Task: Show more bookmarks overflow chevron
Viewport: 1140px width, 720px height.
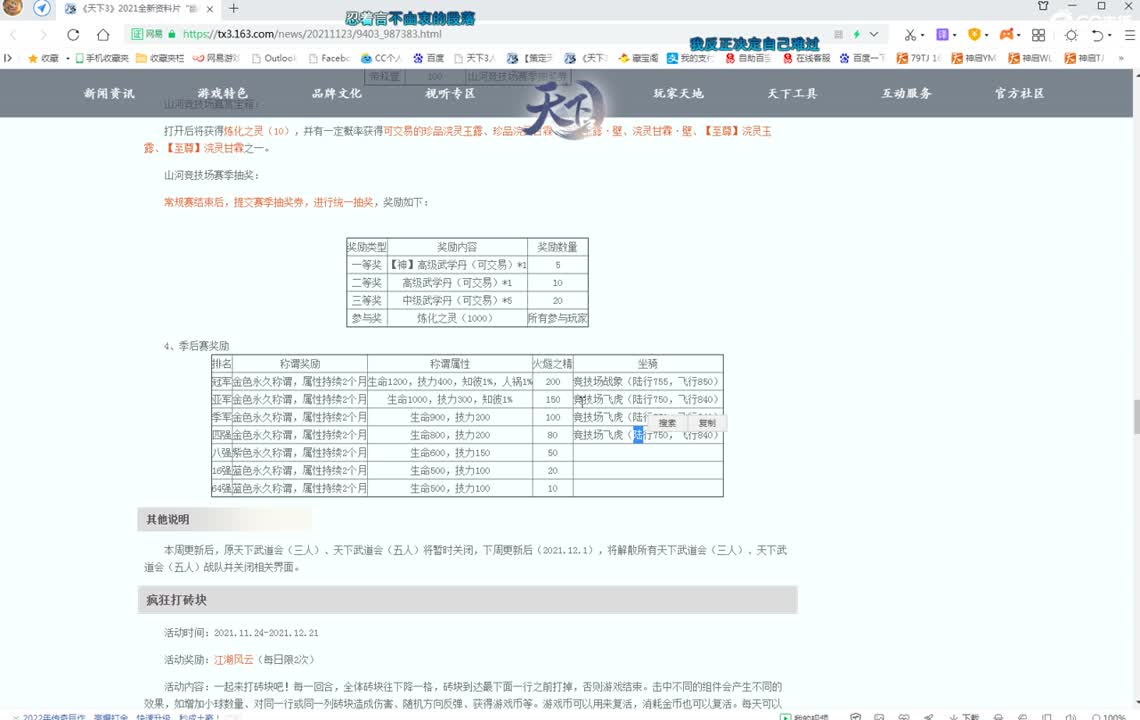Action: (1121, 58)
